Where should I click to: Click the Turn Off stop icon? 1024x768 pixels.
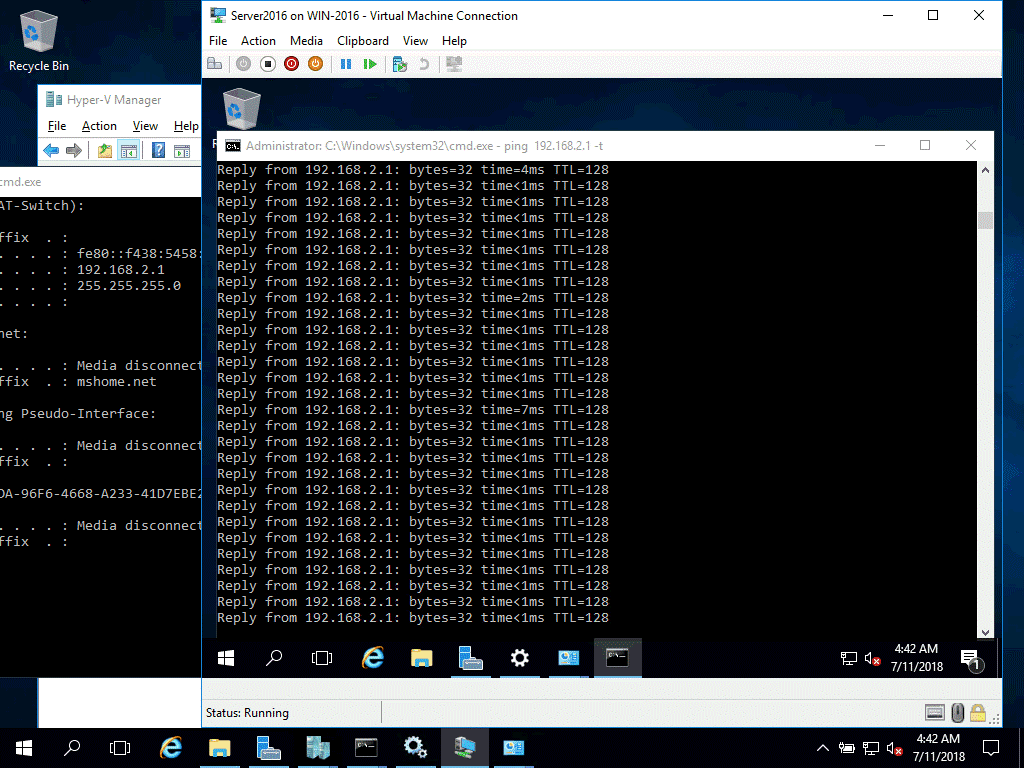[268, 63]
